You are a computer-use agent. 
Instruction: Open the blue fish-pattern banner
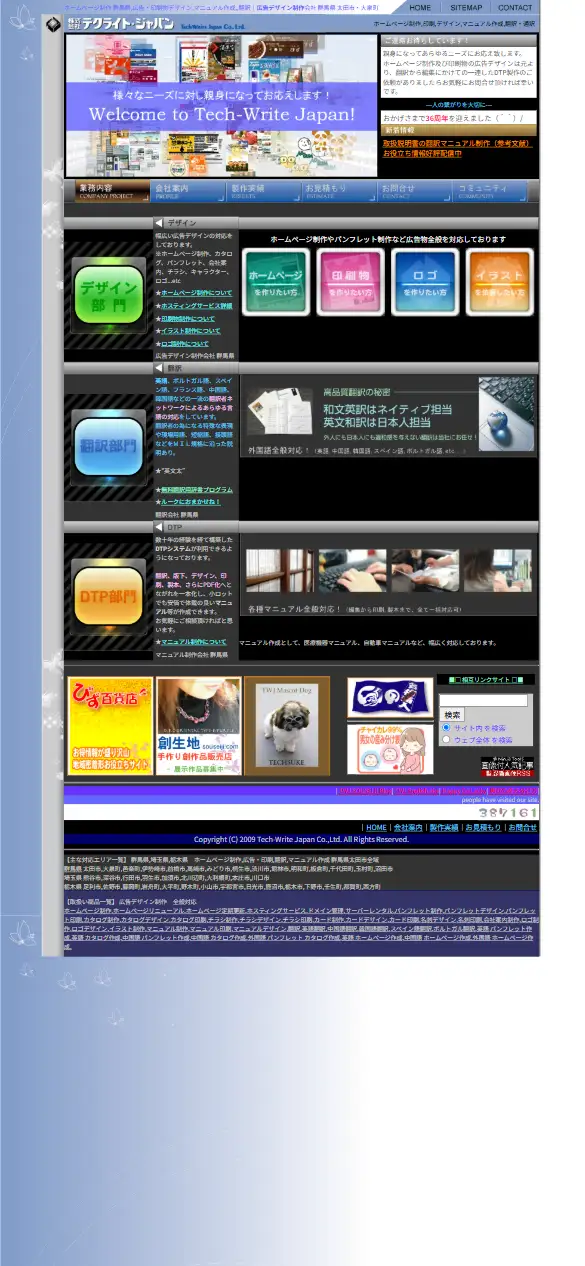tap(390, 698)
